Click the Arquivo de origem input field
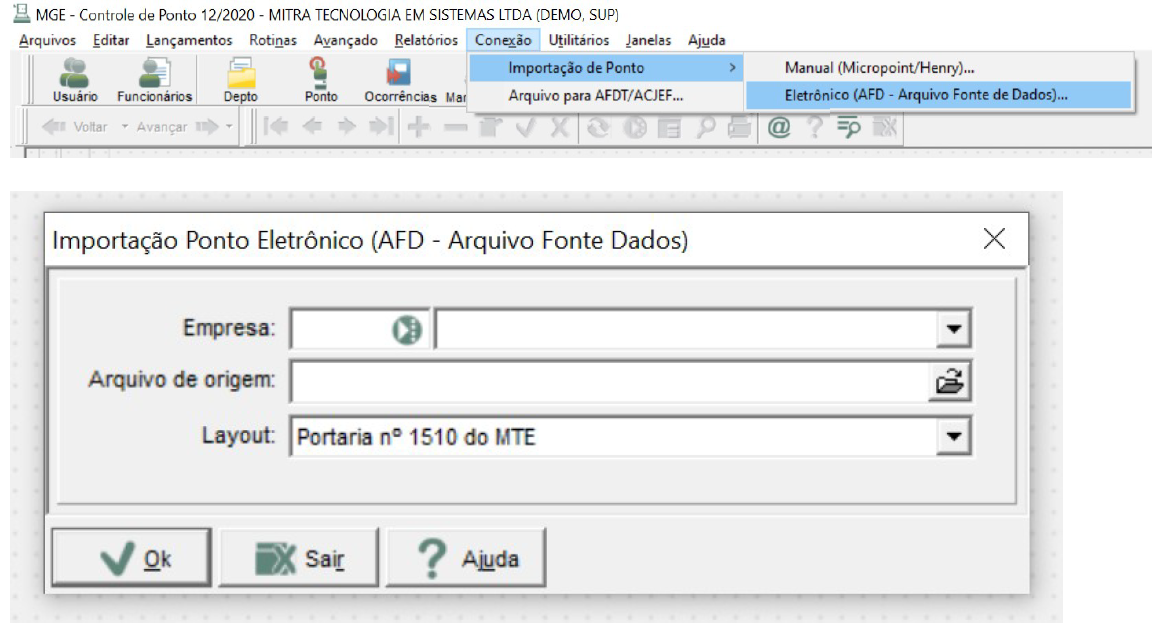This screenshot has width=1152, height=623. click(x=610, y=381)
